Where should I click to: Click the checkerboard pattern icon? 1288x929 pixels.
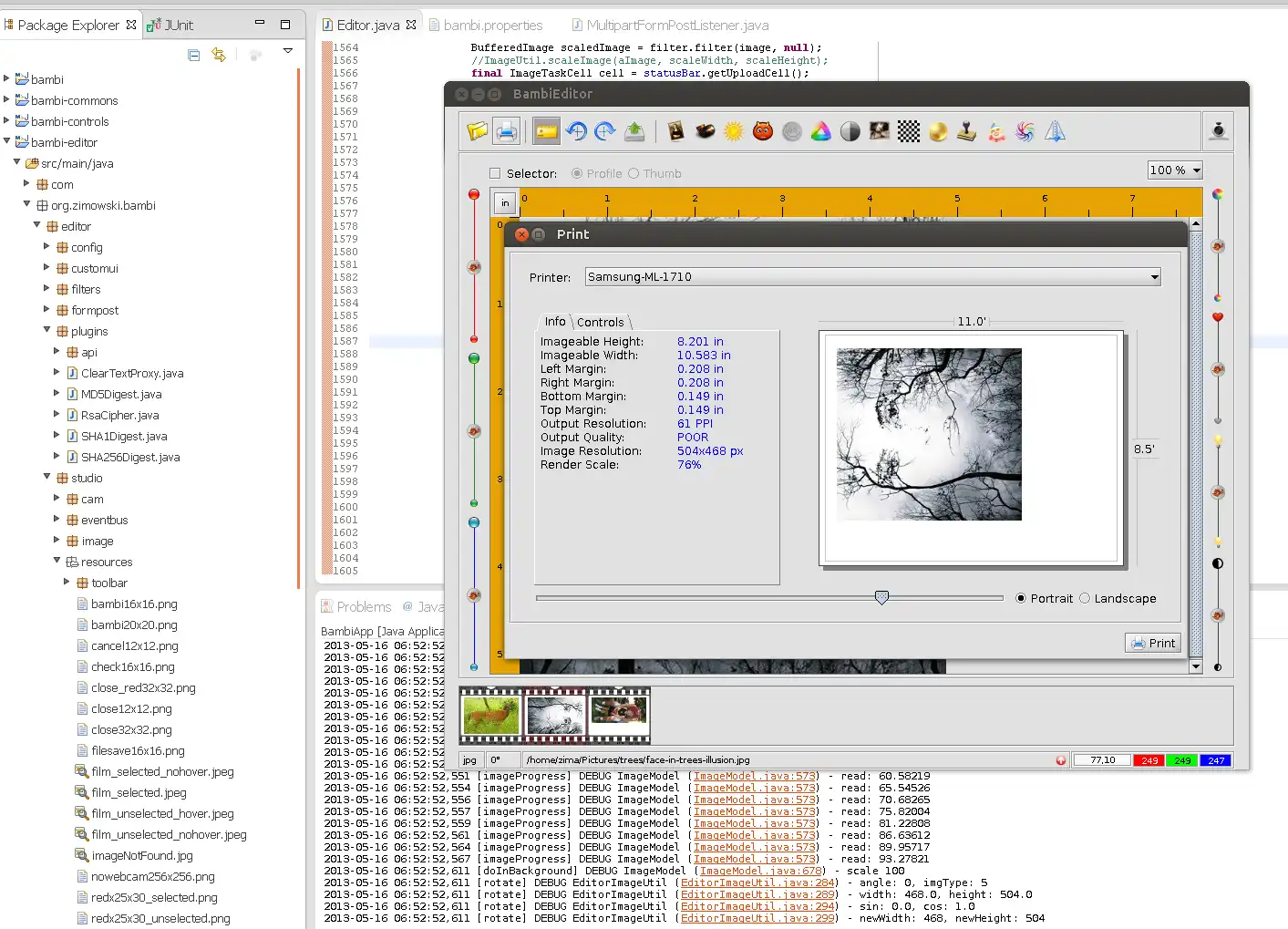point(909,131)
